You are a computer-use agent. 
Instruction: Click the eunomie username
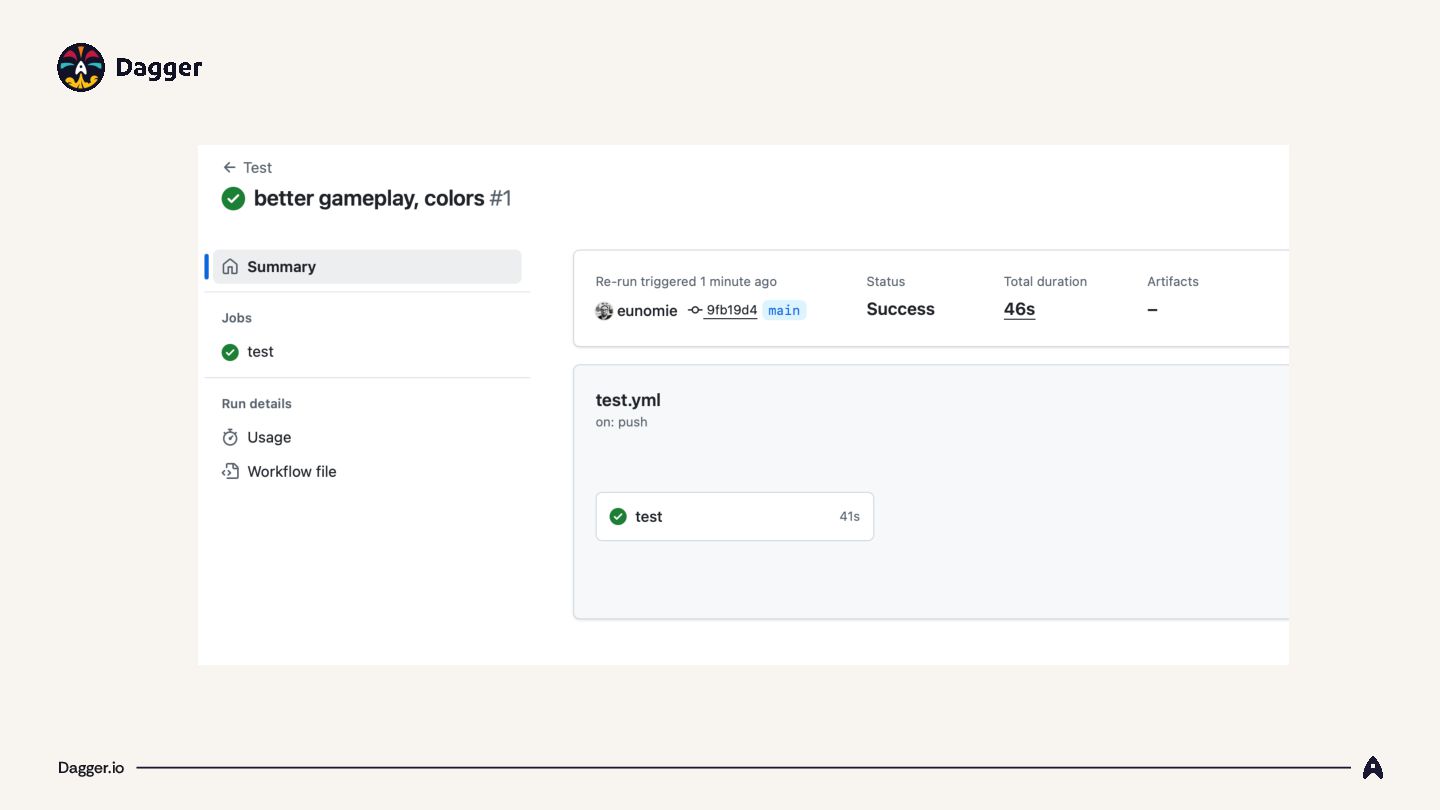[x=647, y=311]
